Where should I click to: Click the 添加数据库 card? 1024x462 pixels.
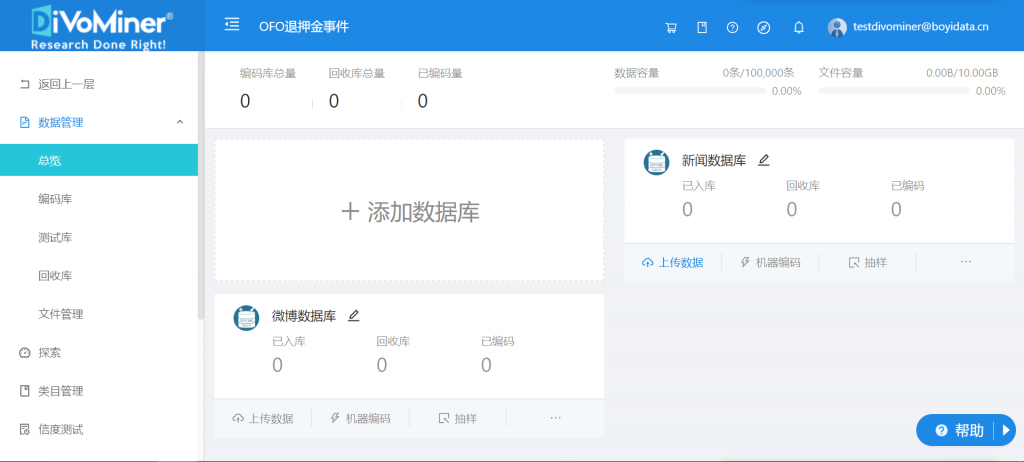click(x=409, y=211)
